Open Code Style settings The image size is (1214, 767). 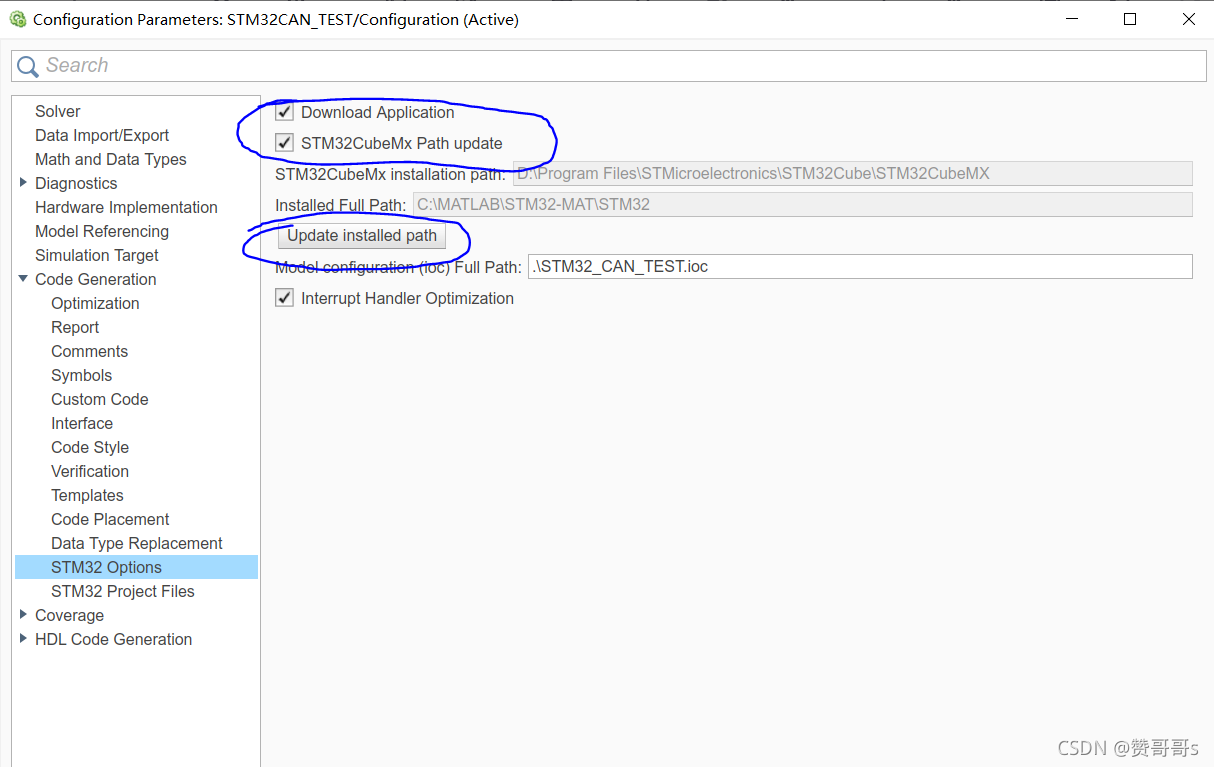(90, 447)
